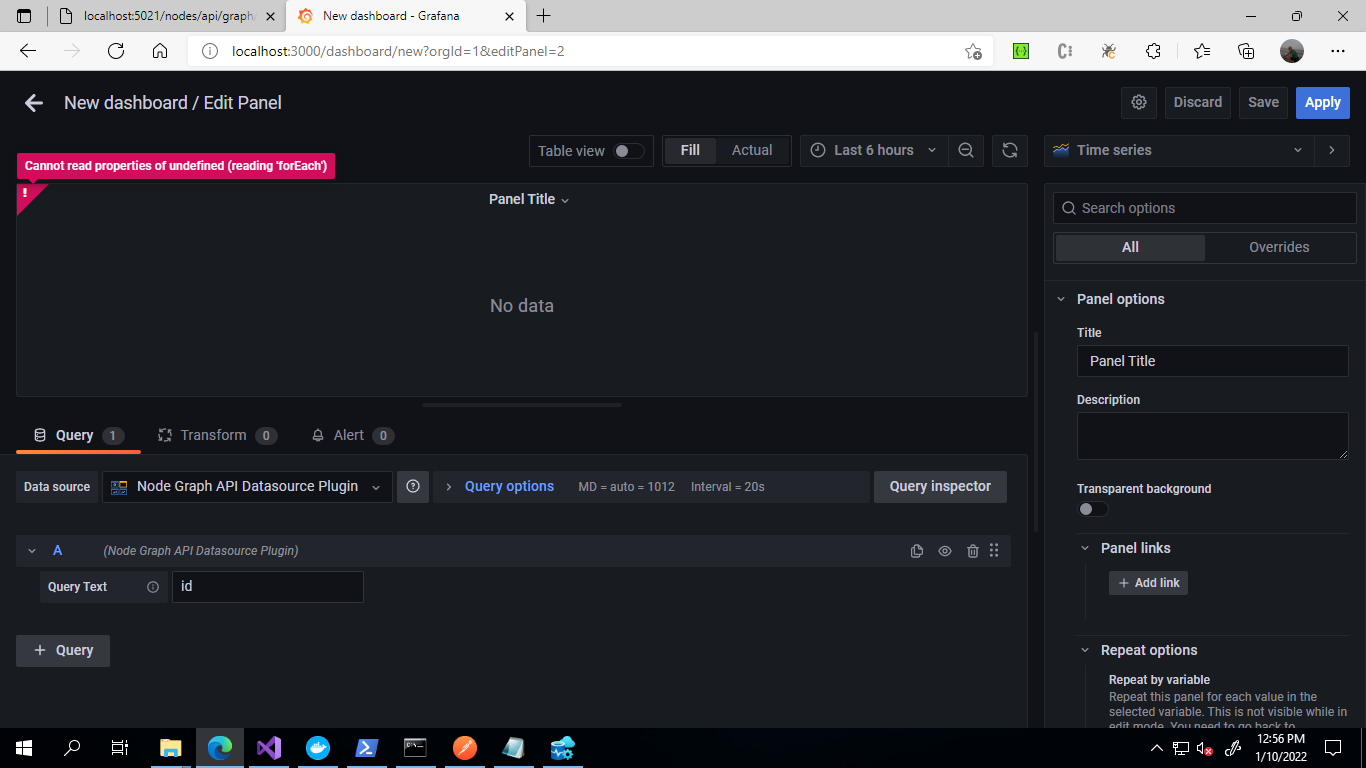Open the Time series visualization picker
The image size is (1366, 768).
[1179, 150]
